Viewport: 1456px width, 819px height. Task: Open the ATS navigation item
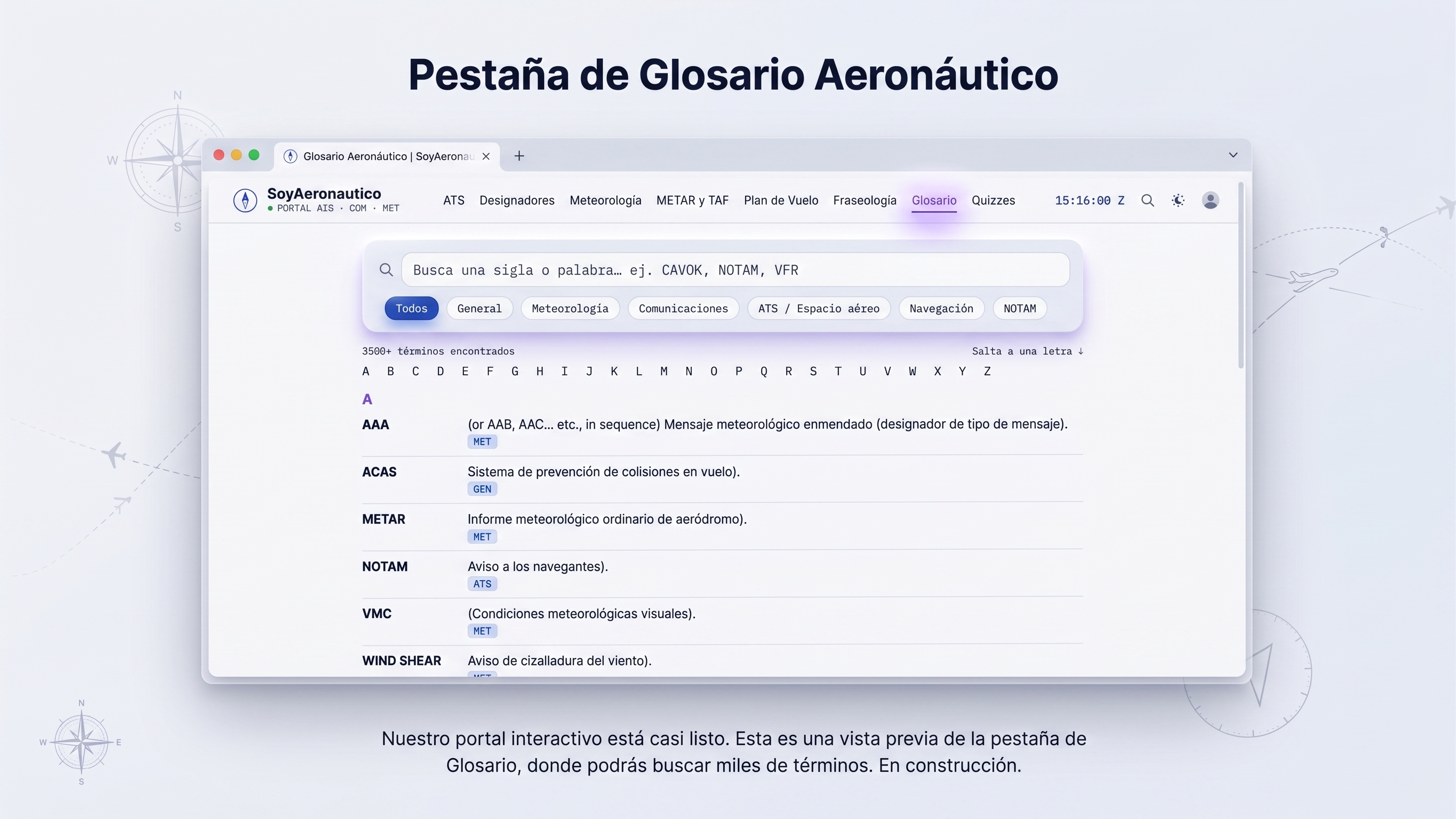[x=454, y=200]
